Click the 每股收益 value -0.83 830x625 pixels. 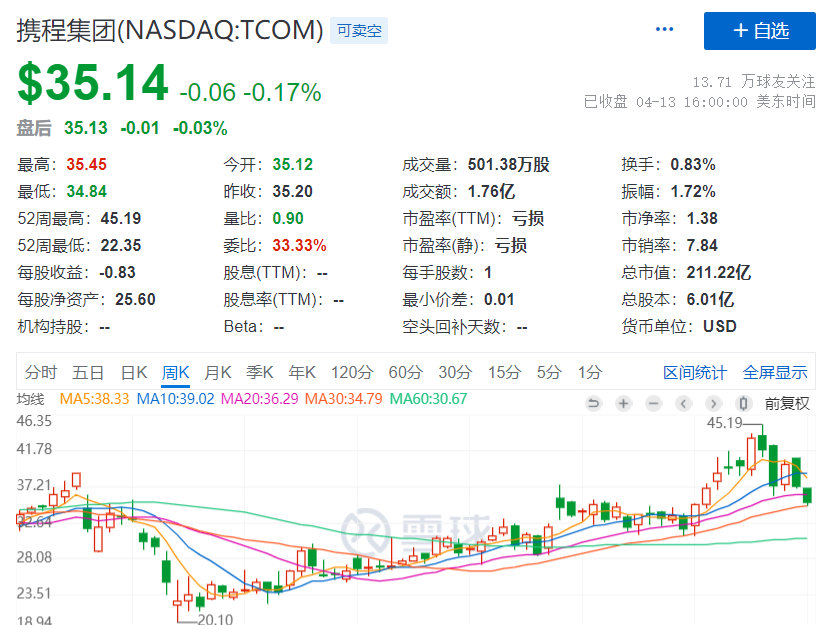[x=118, y=273]
